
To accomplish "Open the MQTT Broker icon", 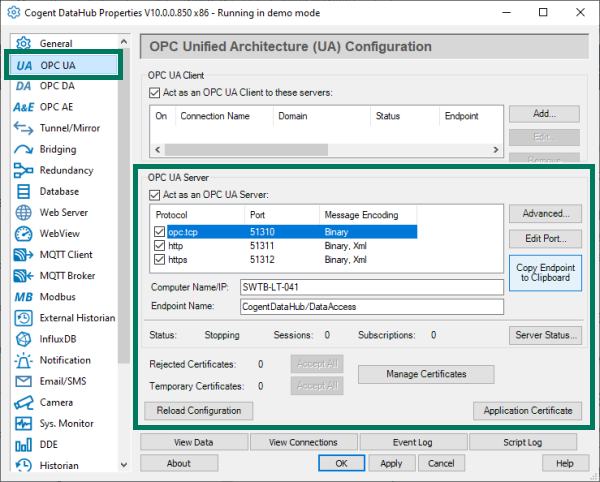I will pyautogui.click(x=23, y=276).
